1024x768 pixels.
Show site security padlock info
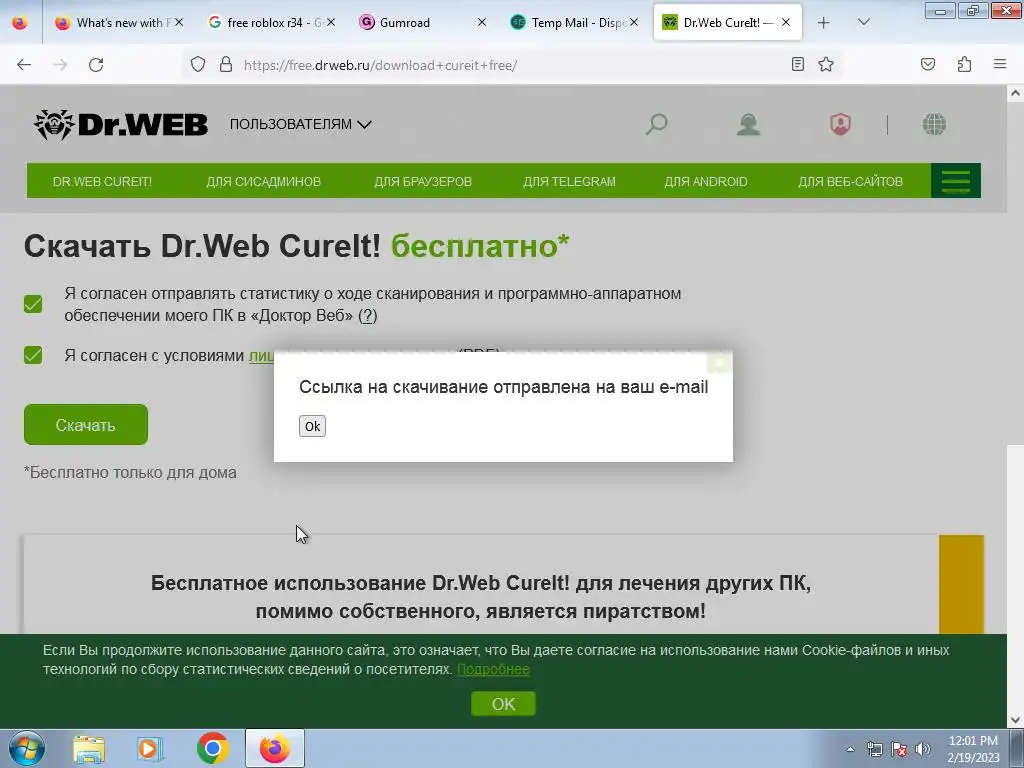click(226, 65)
